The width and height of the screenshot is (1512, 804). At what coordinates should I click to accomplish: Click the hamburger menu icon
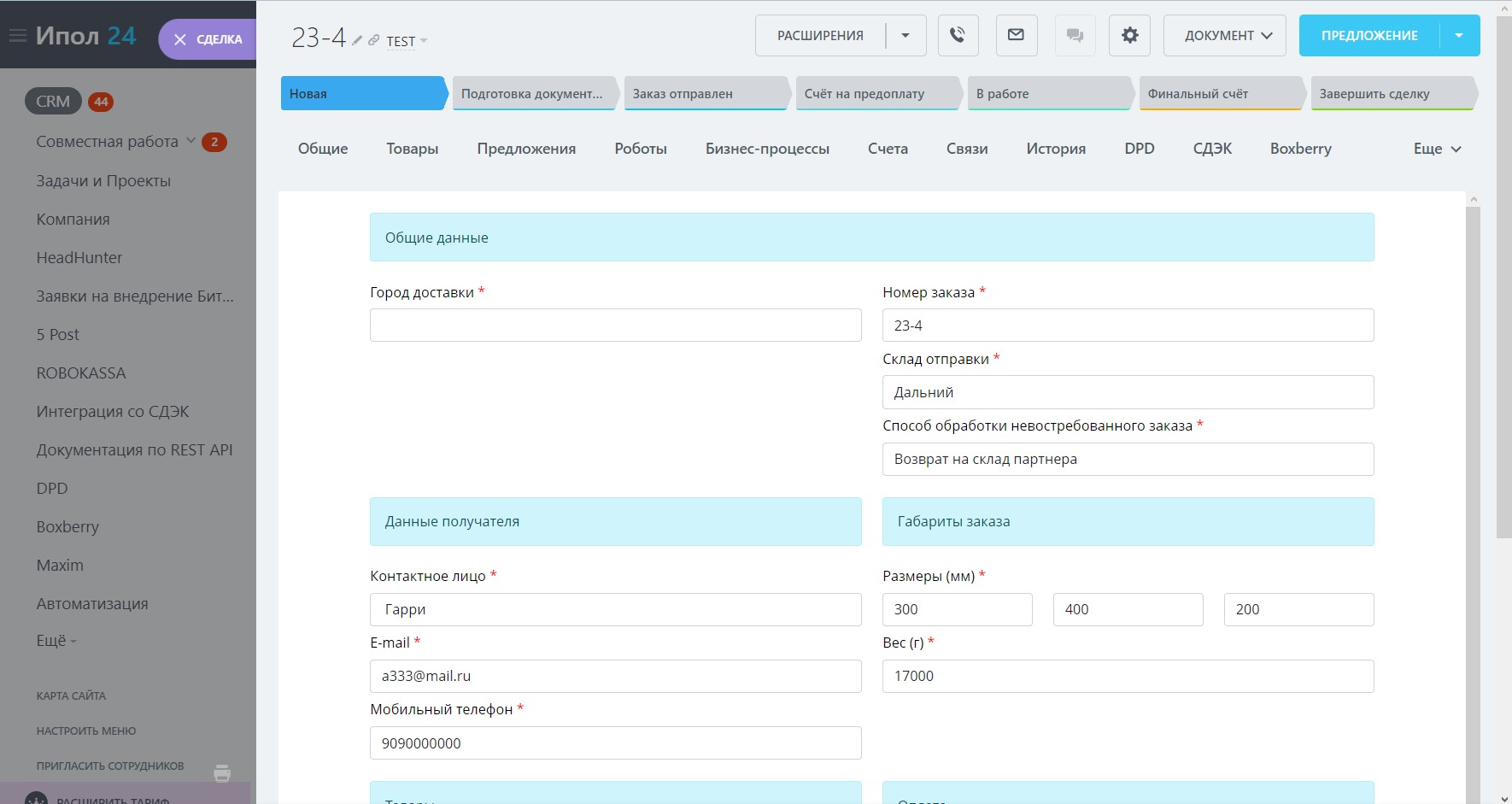17,36
